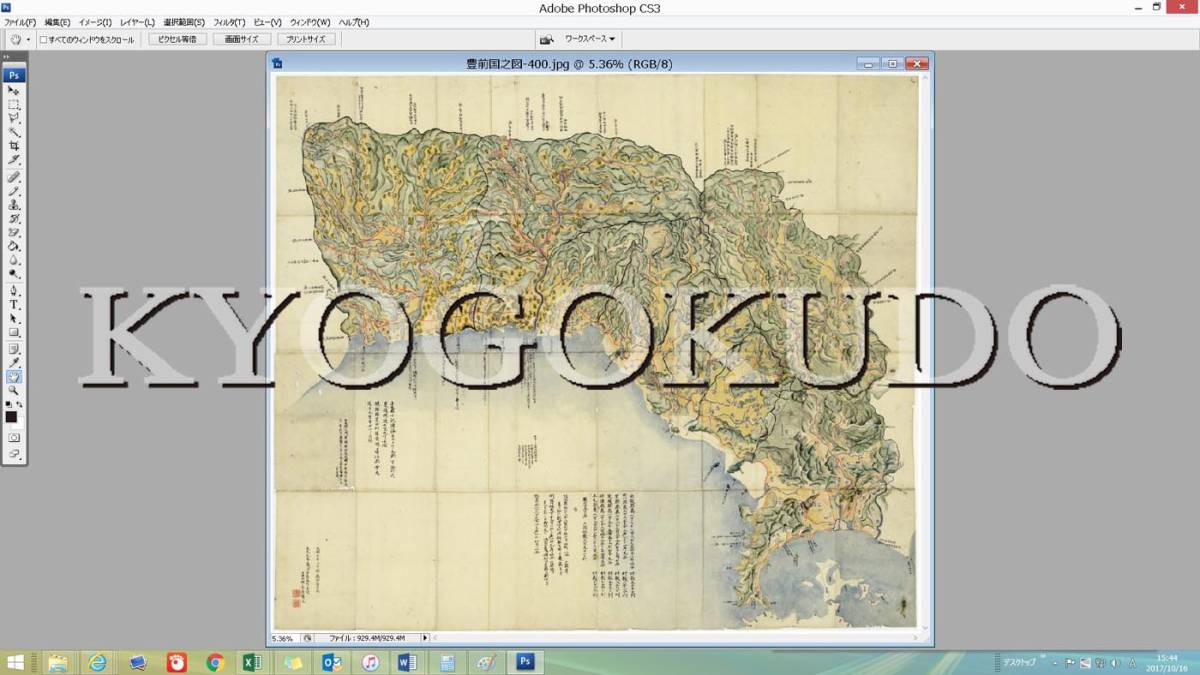The height and width of the screenshot is (675, 1200).
Task: Click the ピクセル等倍 button
Action: click(177, 39)
